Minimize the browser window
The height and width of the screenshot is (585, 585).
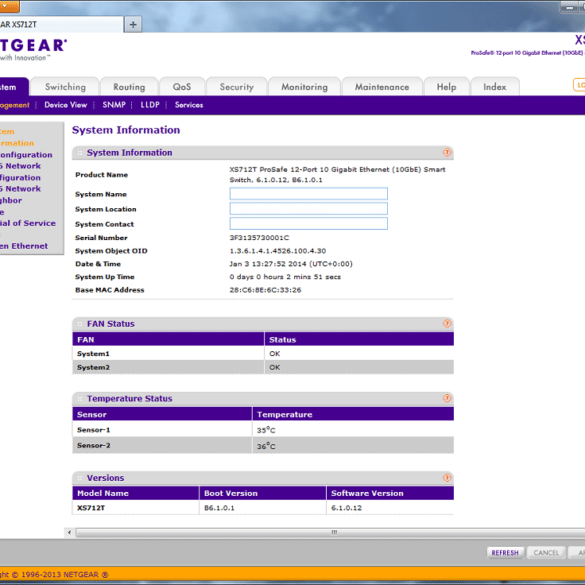569,7
